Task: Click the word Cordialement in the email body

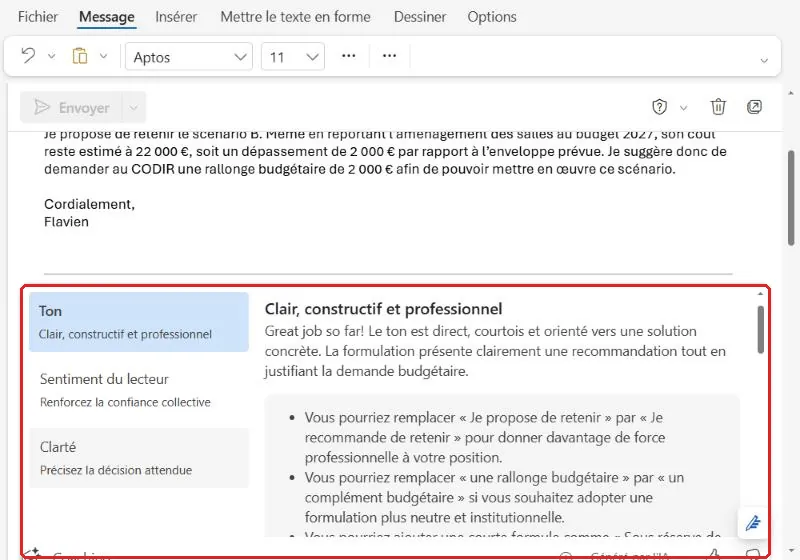Action: click(89, 204)
